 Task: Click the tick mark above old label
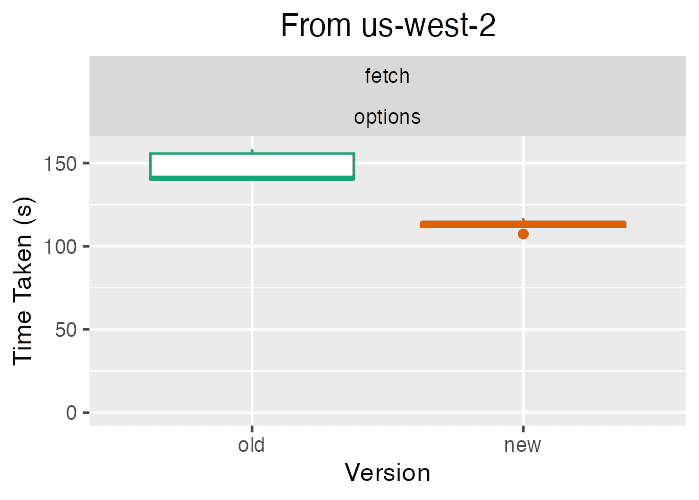pyautogui.click(x=252, y=429)
